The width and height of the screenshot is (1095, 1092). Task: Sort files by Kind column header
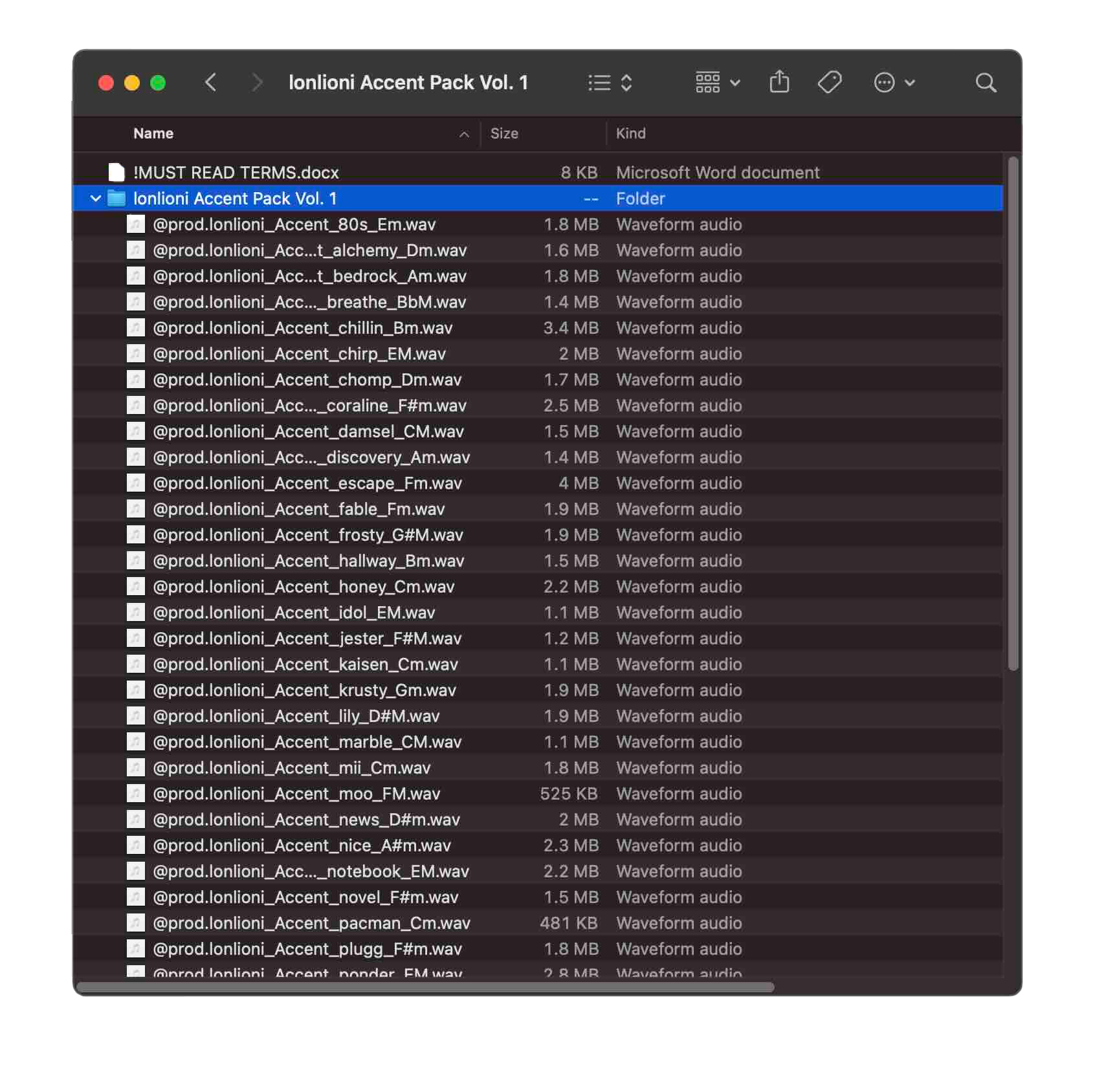(x=630, y=133)
